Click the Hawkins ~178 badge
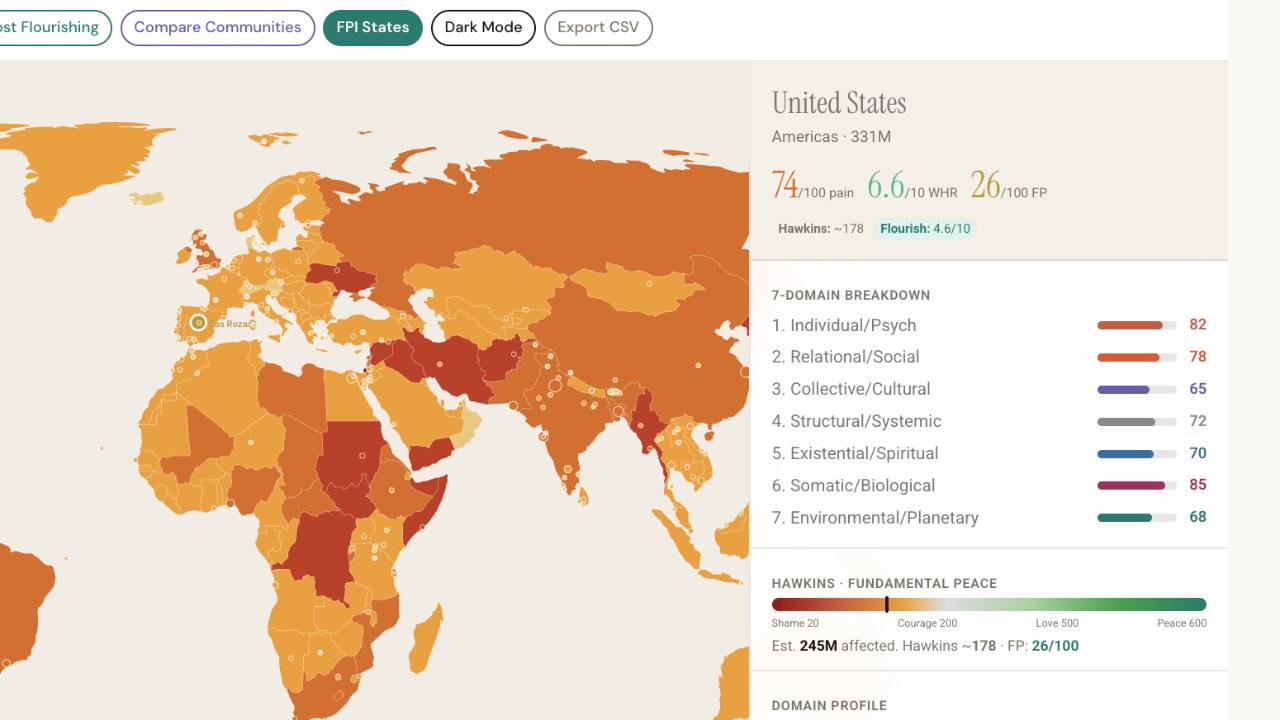1280x720 pixels. [x=821, y=228]
